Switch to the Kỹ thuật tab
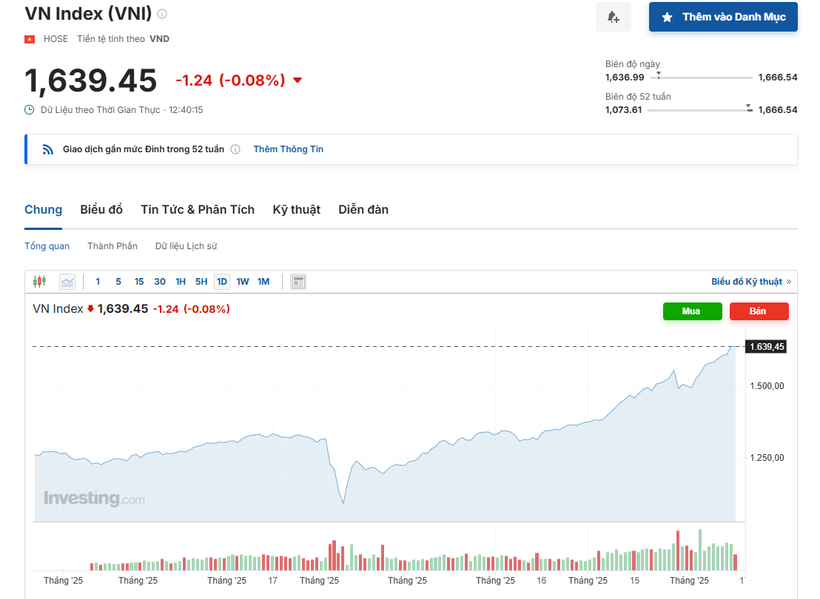820x599 pixels. click(296, 209)
